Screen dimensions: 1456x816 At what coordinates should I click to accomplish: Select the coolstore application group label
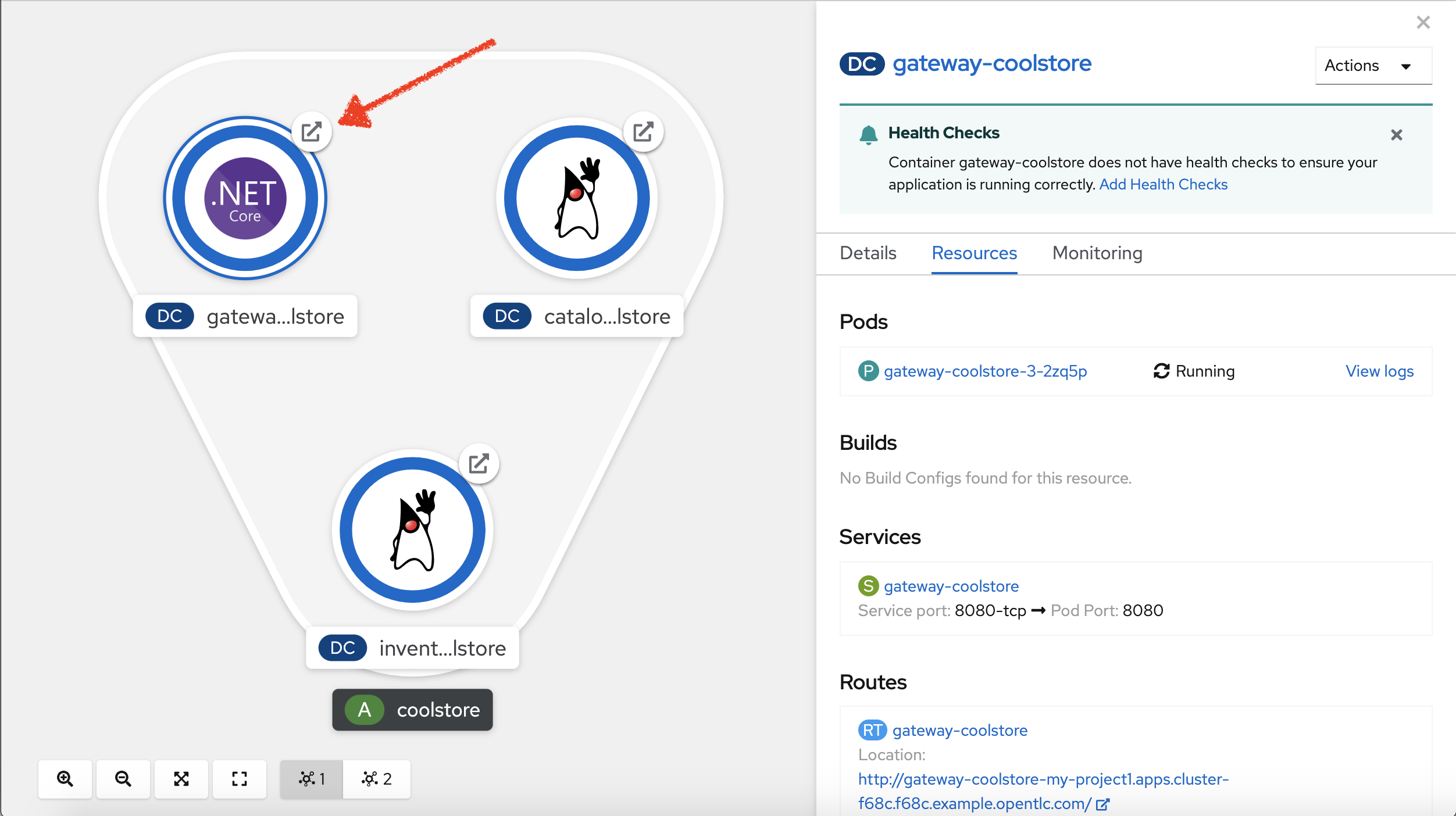[x=413, y=710]
